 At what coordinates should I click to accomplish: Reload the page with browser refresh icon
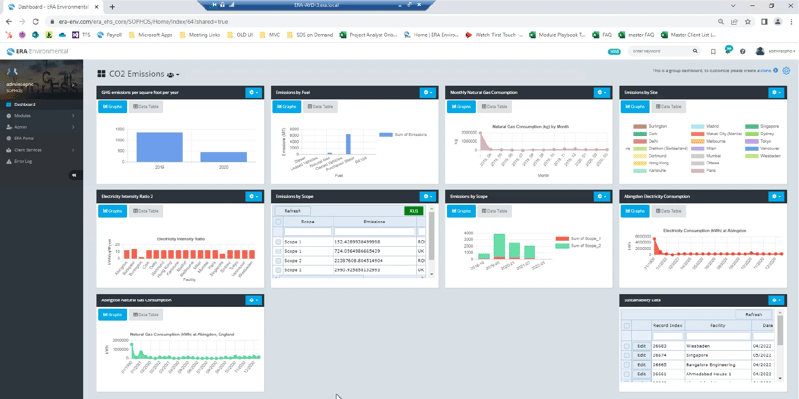[x=35, y=22]
